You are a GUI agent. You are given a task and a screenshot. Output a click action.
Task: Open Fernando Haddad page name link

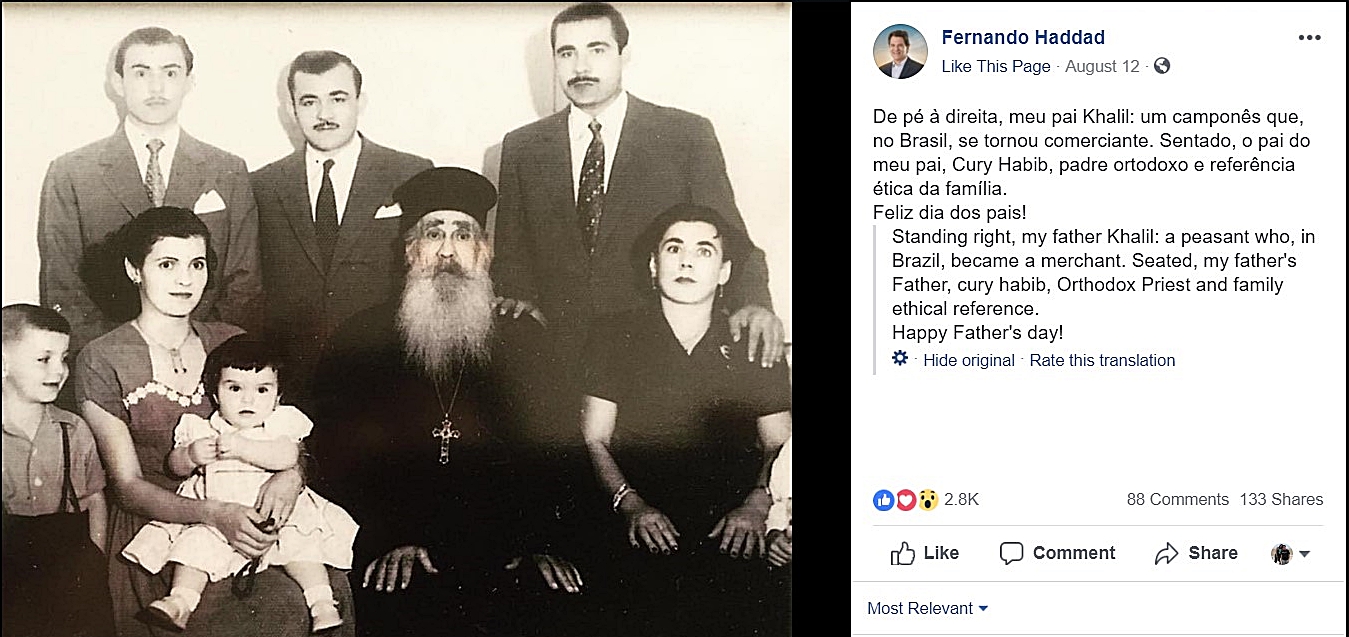pos(1023,38)
